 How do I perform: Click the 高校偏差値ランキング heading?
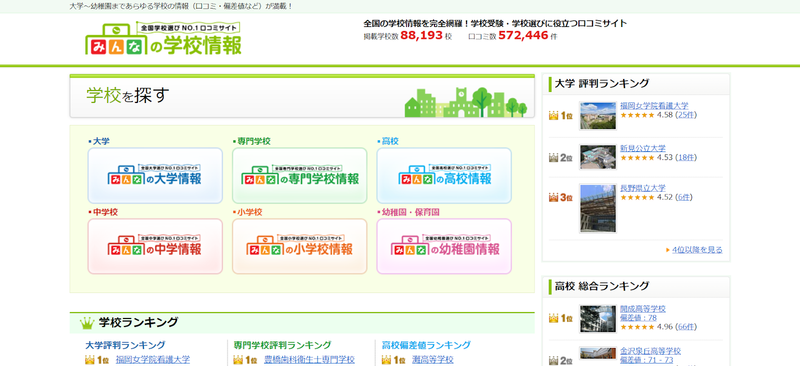(426, 346)
